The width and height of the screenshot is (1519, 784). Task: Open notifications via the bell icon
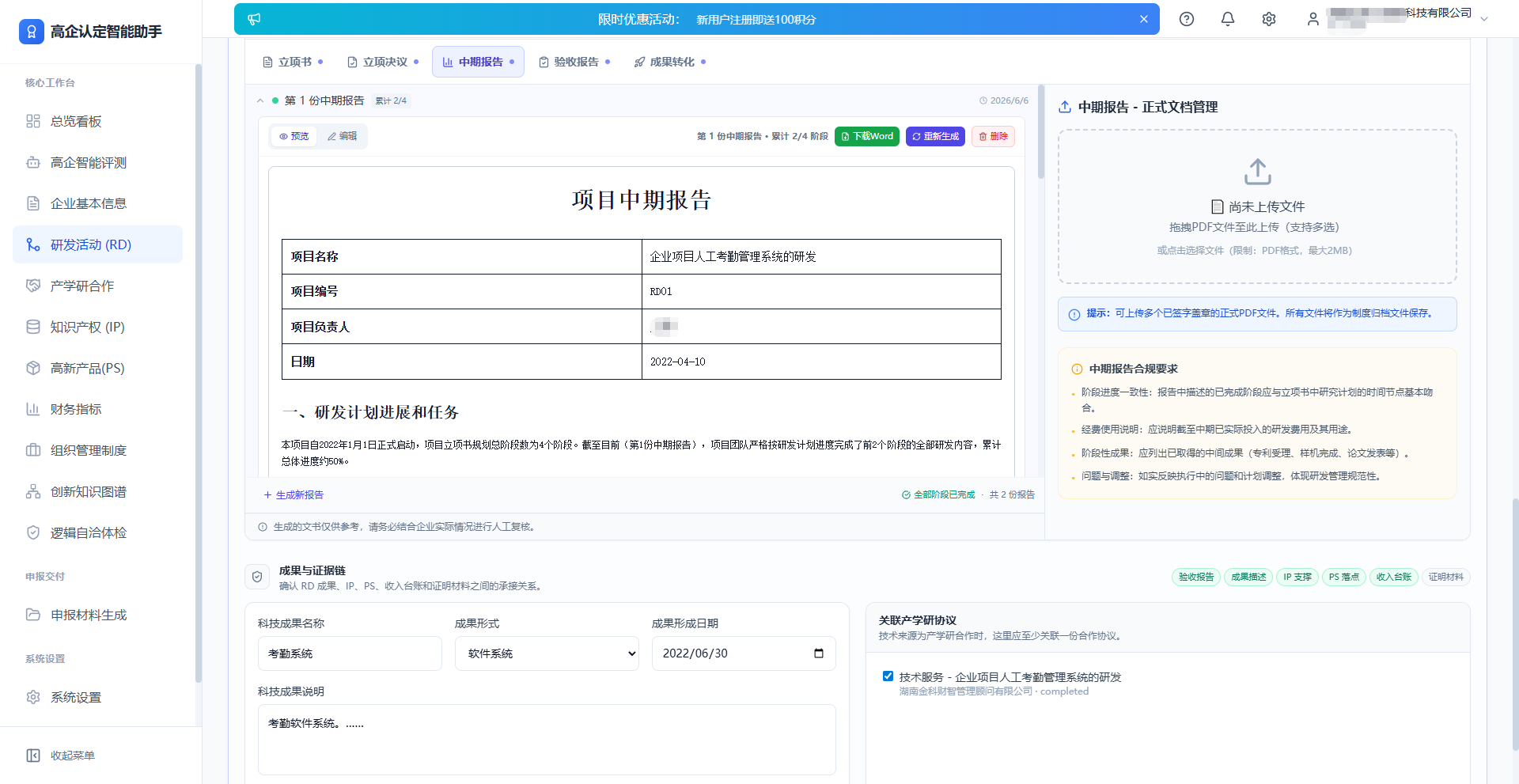(1228, 19)
